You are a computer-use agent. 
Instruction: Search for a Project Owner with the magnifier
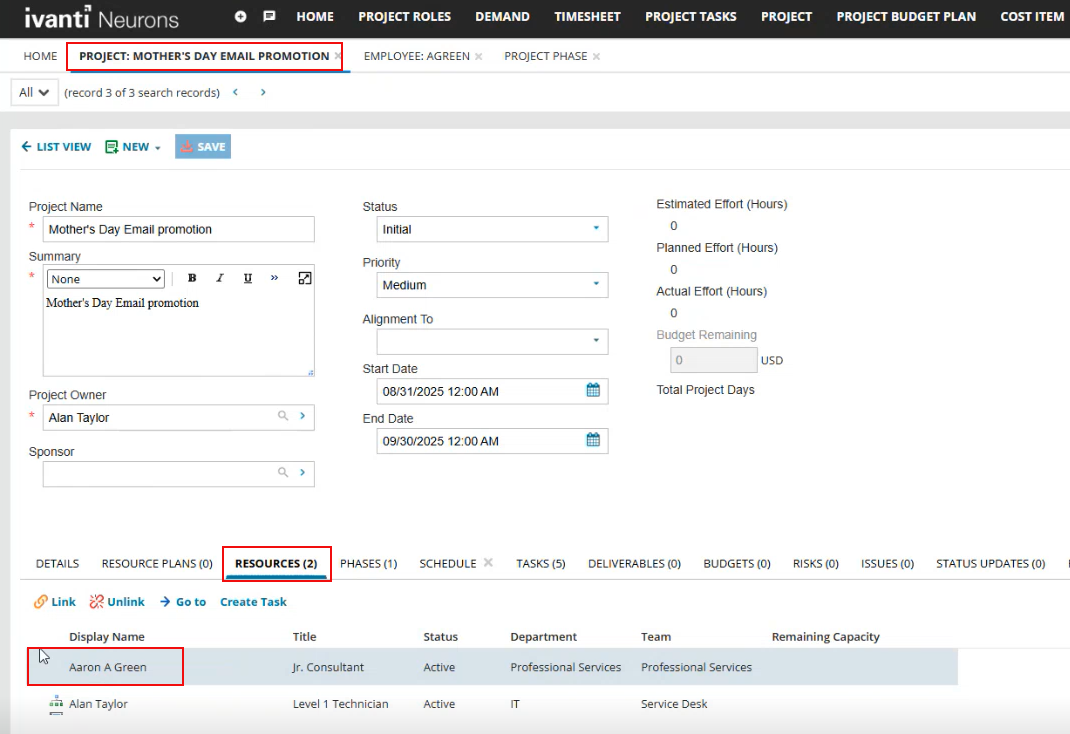(x=285, y=417)
